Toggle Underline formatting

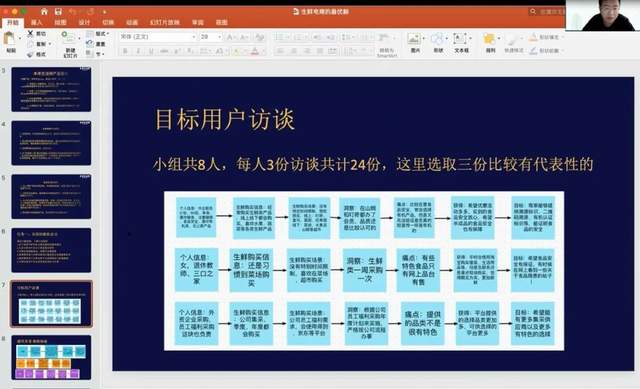point(151,51)
